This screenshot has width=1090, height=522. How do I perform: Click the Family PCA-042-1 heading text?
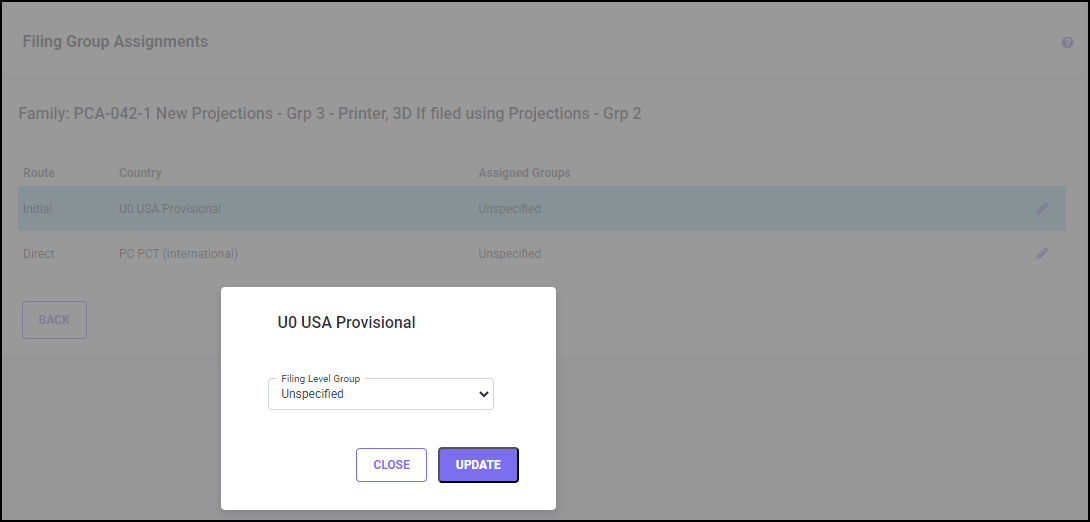click(330, 114)
